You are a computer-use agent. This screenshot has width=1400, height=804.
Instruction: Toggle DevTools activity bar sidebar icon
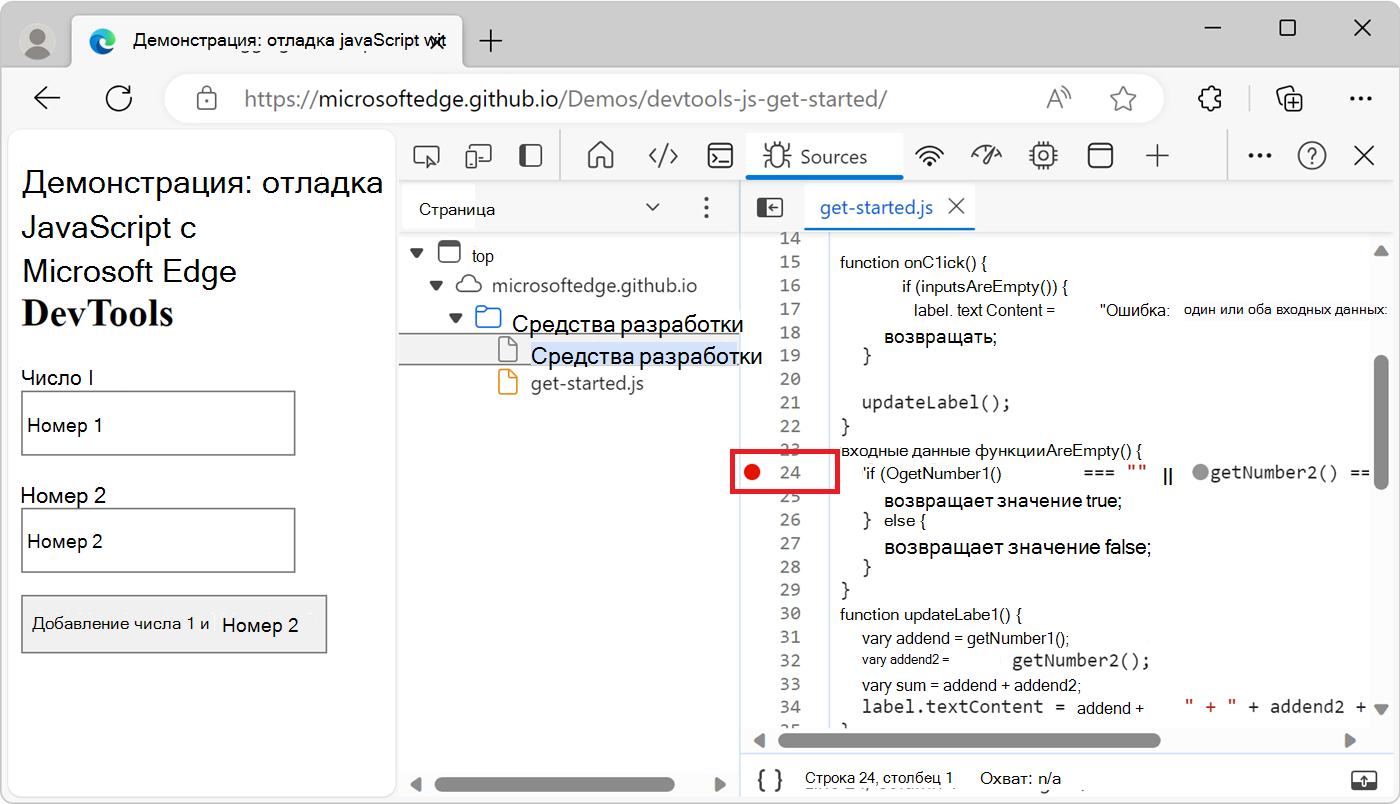pos(530,156)
